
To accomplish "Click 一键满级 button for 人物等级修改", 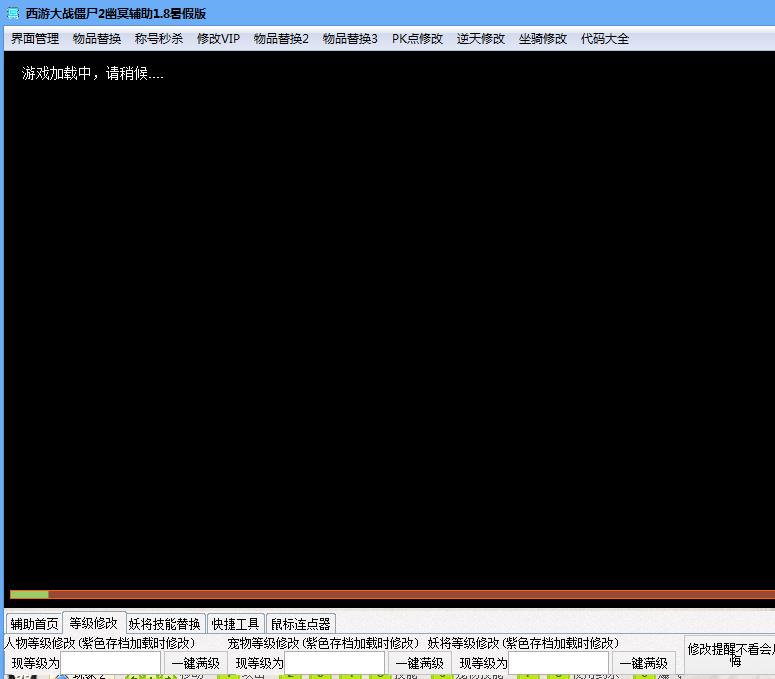I will [x=196, y=663].
